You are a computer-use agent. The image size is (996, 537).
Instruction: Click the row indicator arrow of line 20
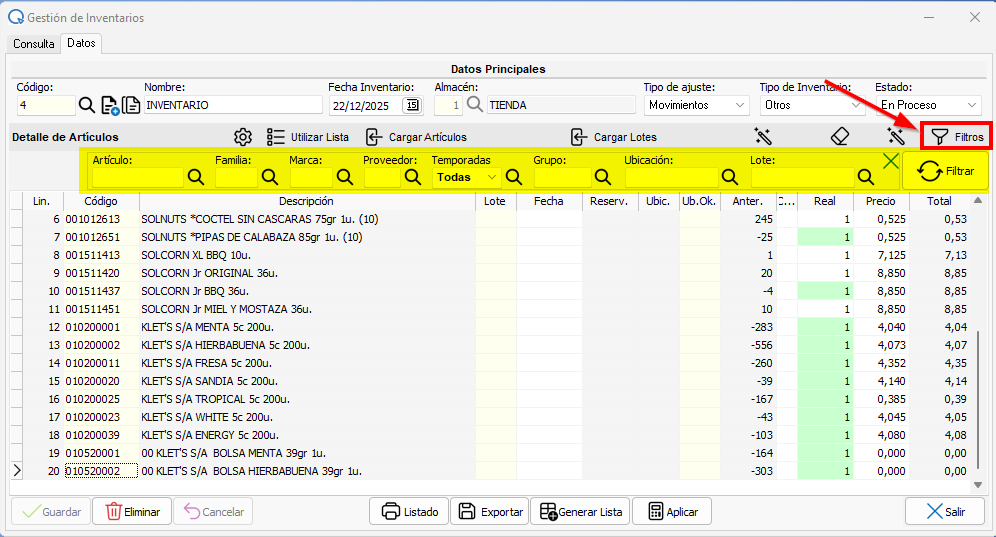pyautogui.click(x=17, y=471)
